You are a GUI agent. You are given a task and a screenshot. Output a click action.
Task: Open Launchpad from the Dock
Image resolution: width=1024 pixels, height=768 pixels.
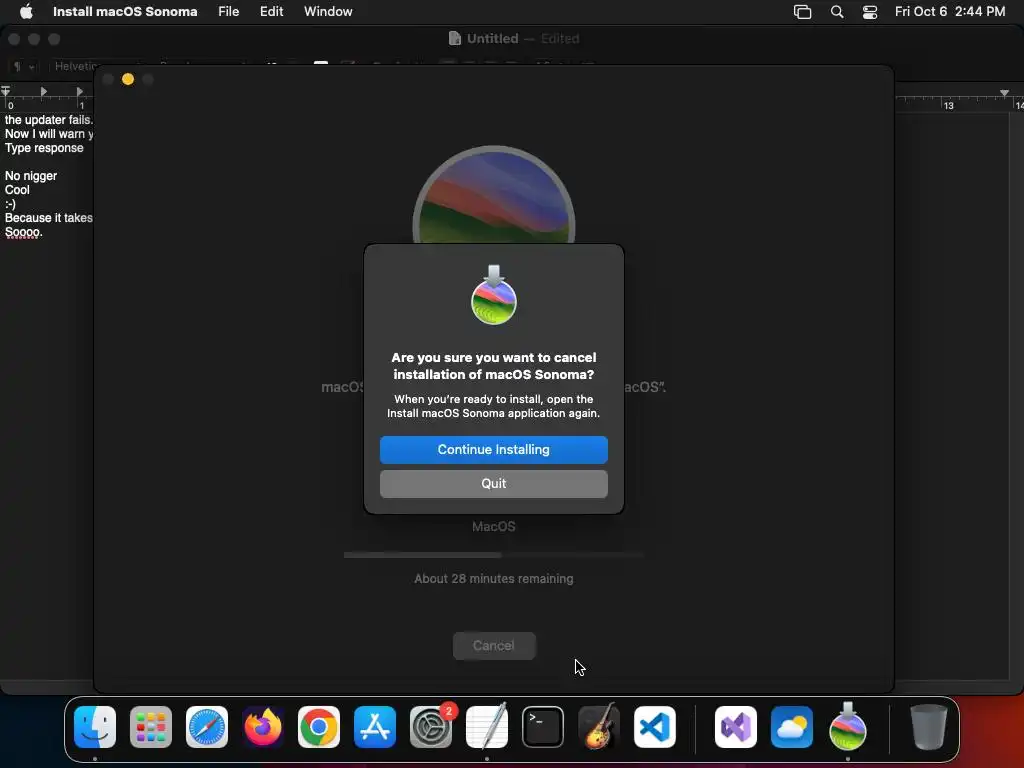pos(151,727)
